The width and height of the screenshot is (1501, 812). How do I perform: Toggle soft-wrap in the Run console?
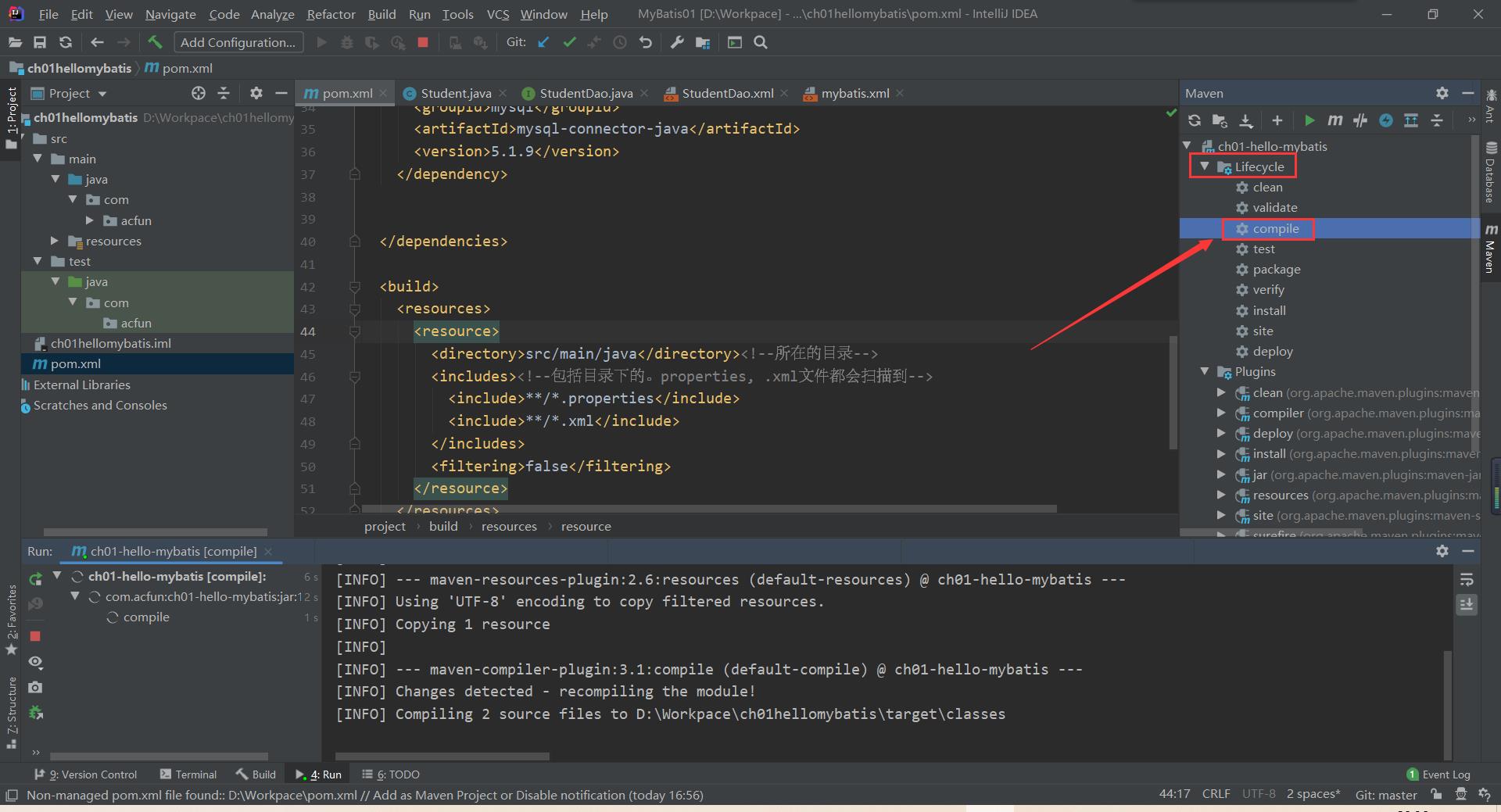click(1467, 579)
